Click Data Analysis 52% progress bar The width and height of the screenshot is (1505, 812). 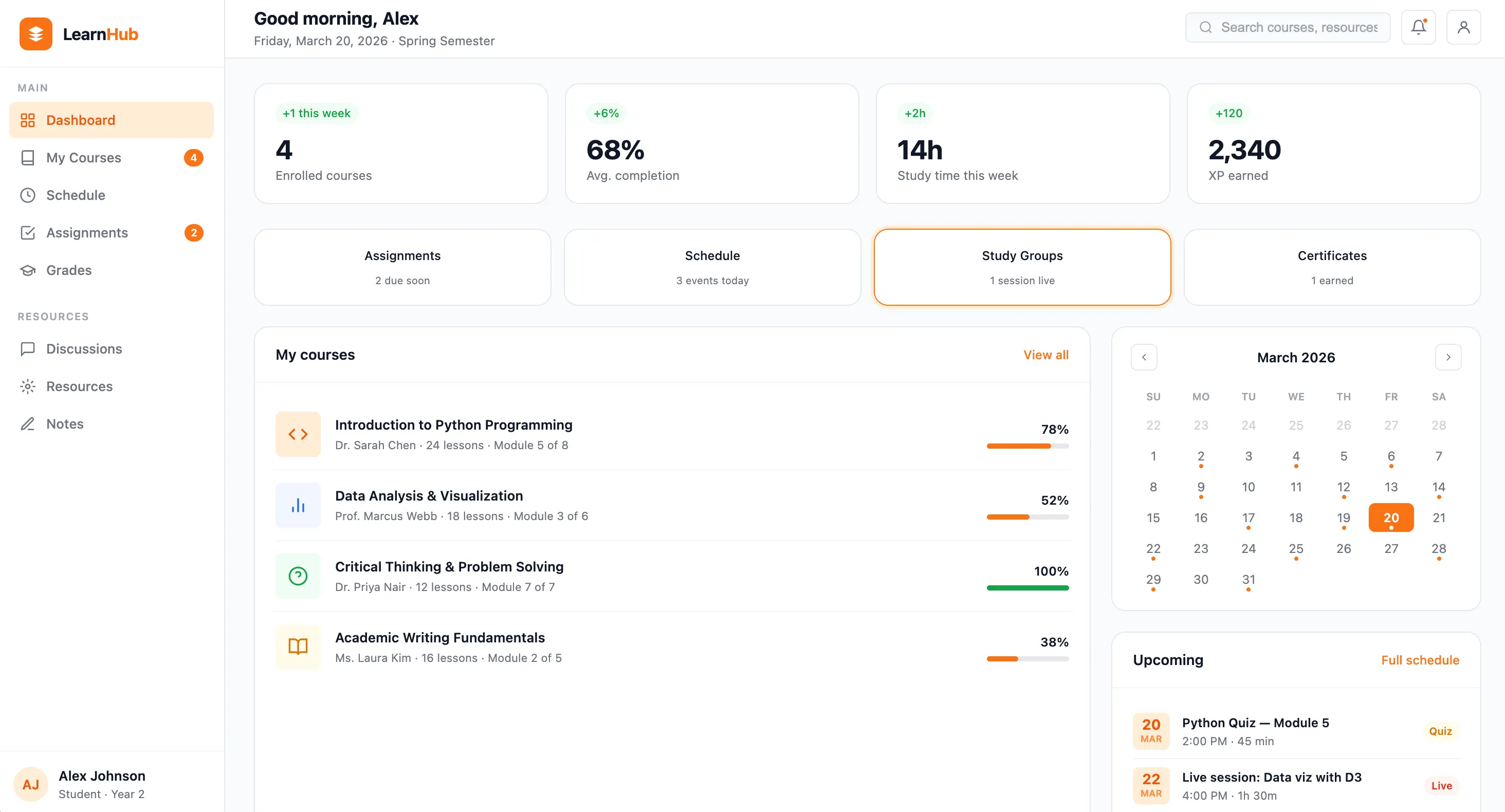click(x=1027, y=517)
